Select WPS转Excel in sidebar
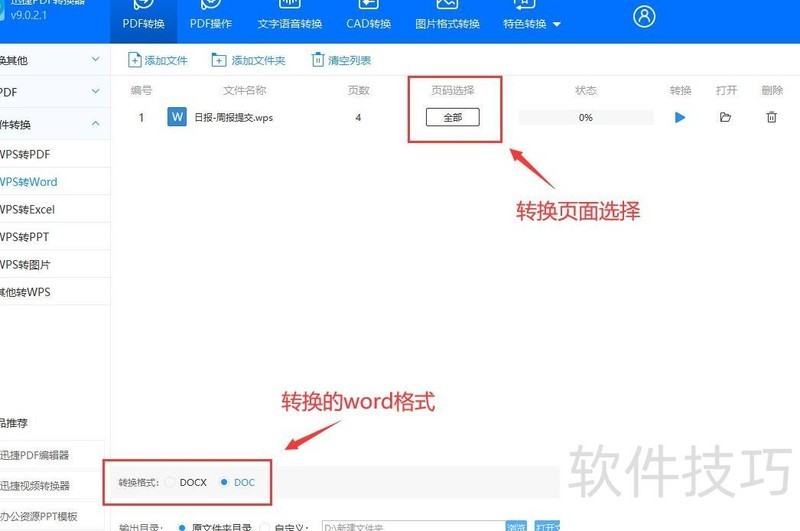The height and width of the screenshot is (531, 800). click(x=55, y=209)
